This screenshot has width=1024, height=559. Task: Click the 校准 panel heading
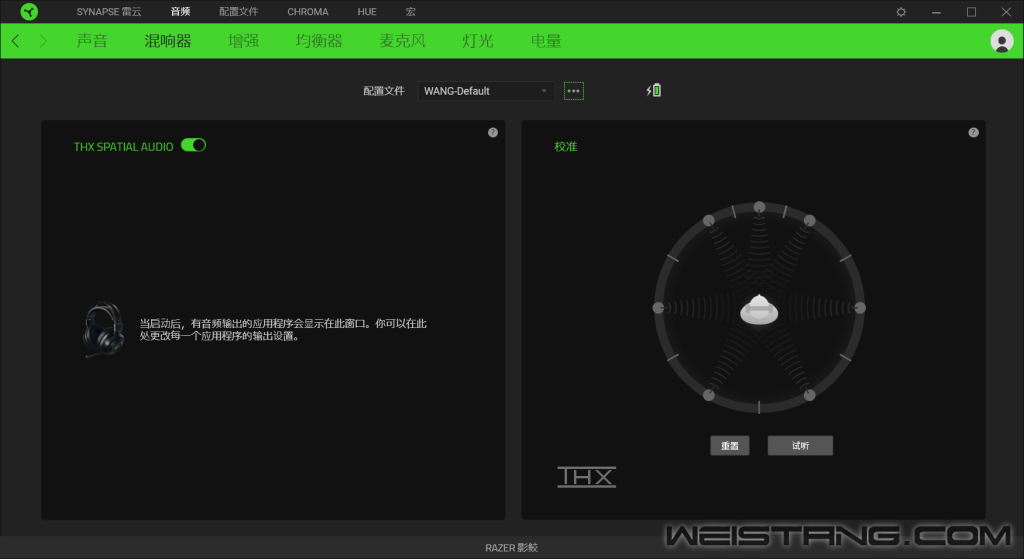[566, 146]
